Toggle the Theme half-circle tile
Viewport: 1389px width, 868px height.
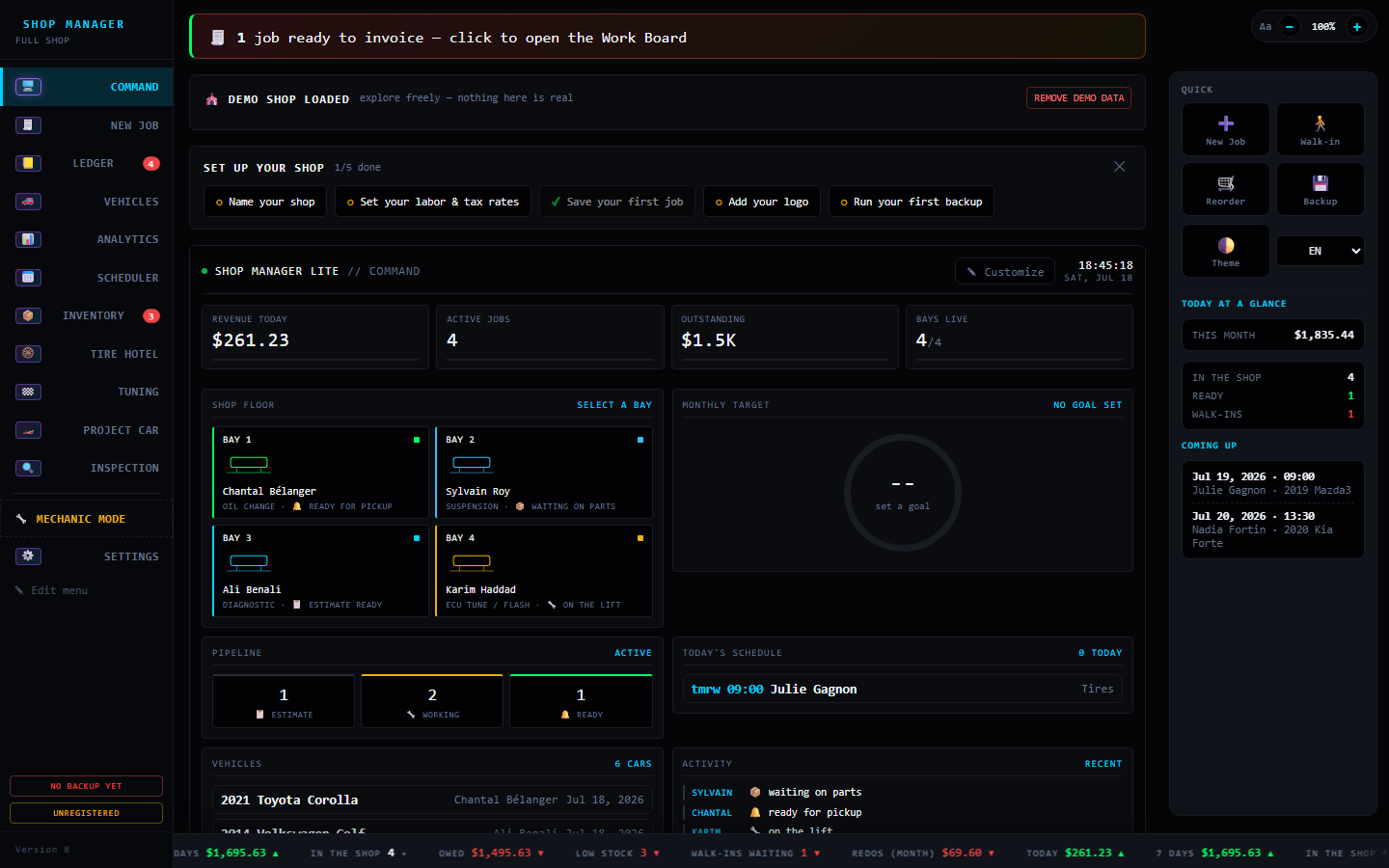1226,251
